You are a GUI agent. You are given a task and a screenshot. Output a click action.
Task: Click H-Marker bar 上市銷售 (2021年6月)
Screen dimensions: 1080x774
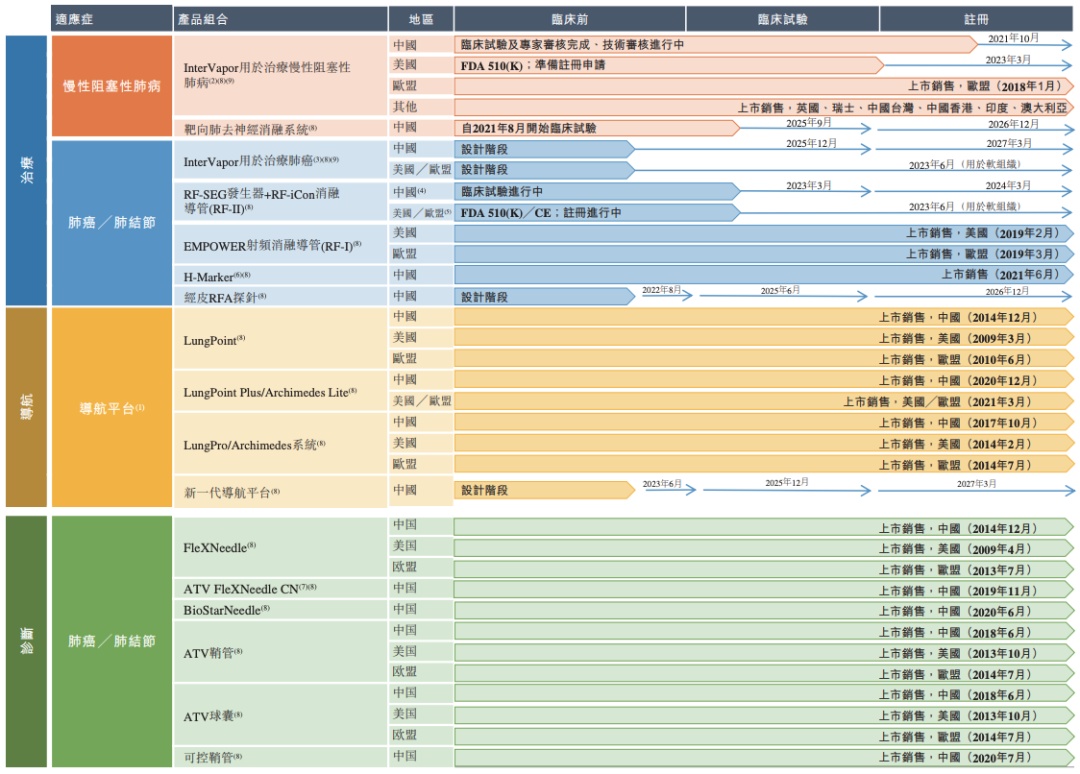click(764, 275)
